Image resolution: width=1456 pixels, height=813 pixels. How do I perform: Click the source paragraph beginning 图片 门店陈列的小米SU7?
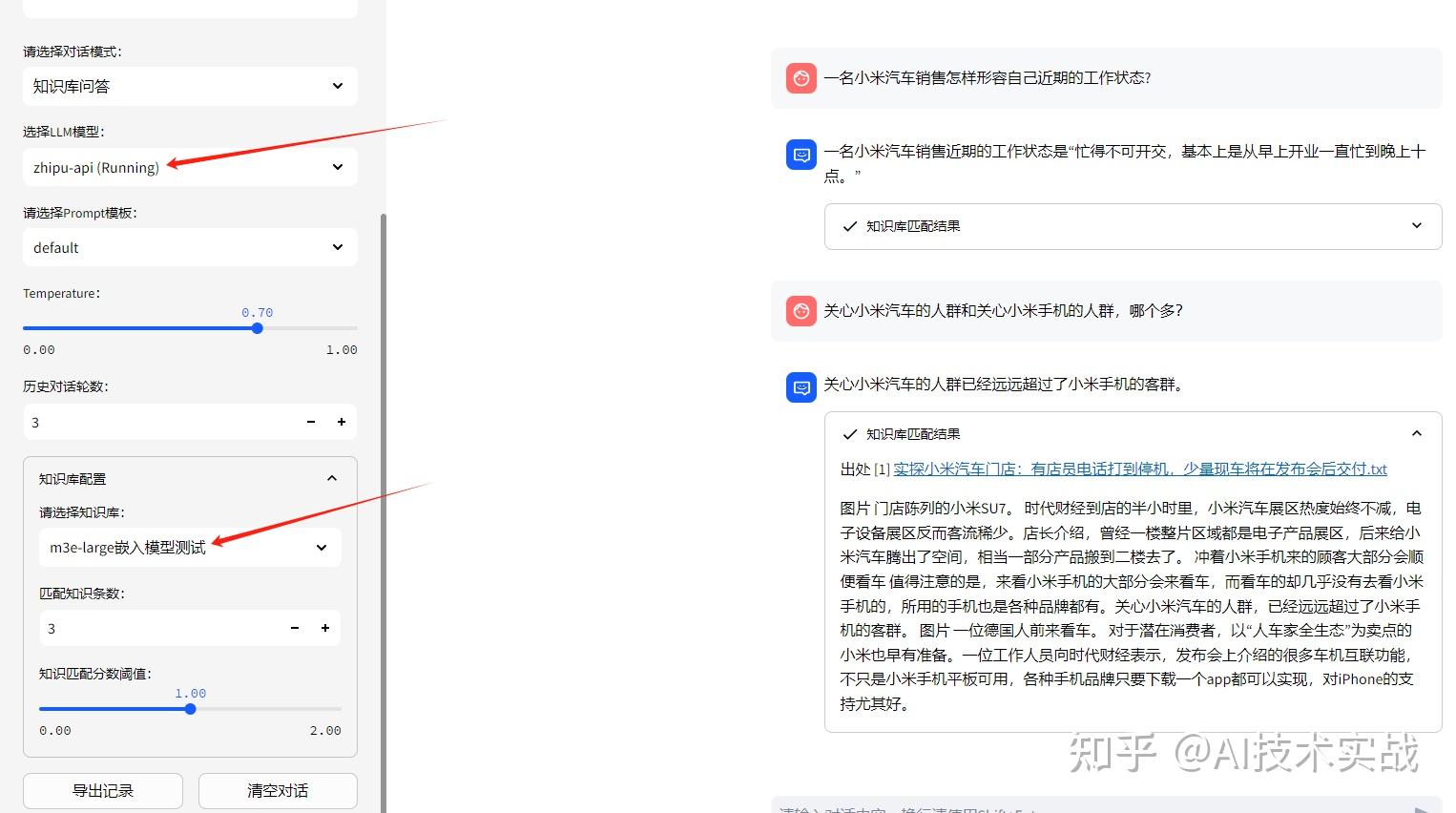[1133, 606]
